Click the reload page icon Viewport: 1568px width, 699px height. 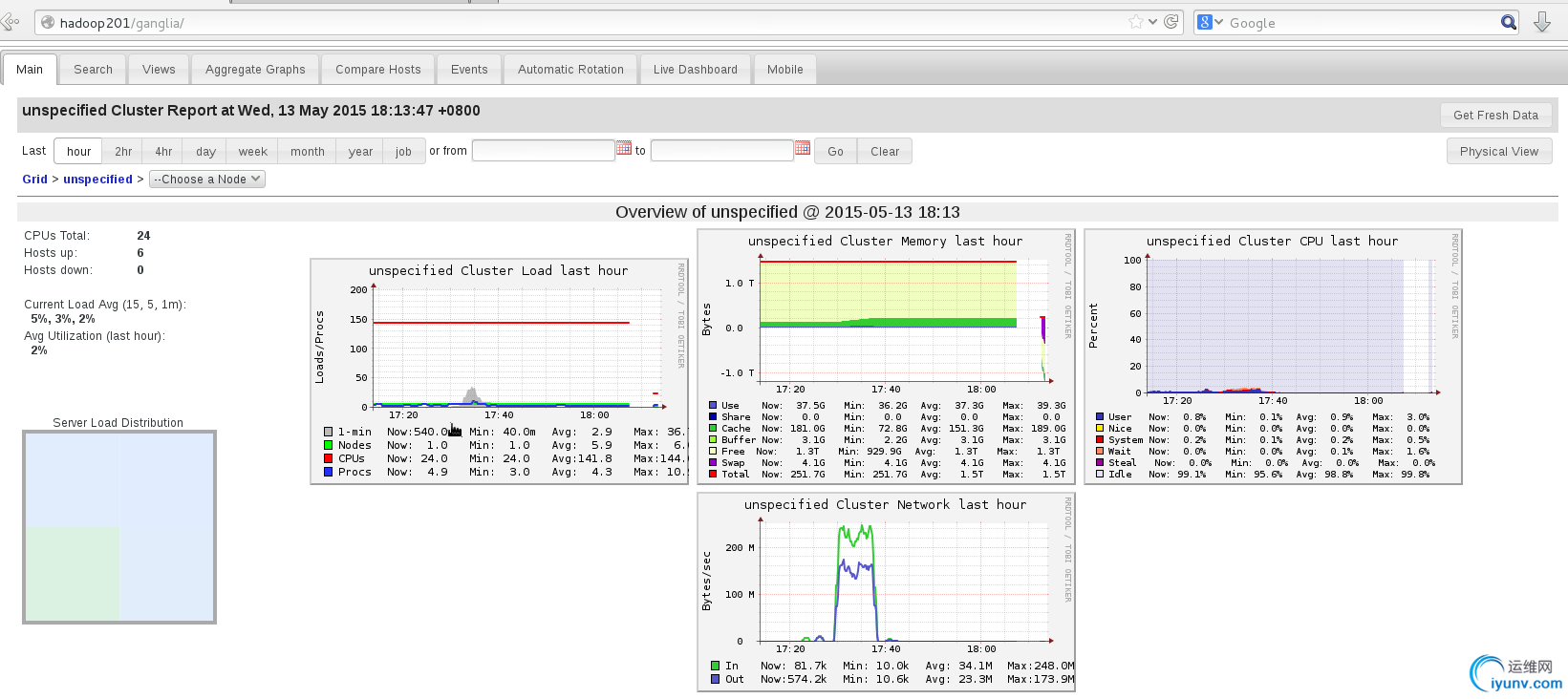pos(1171,22)
